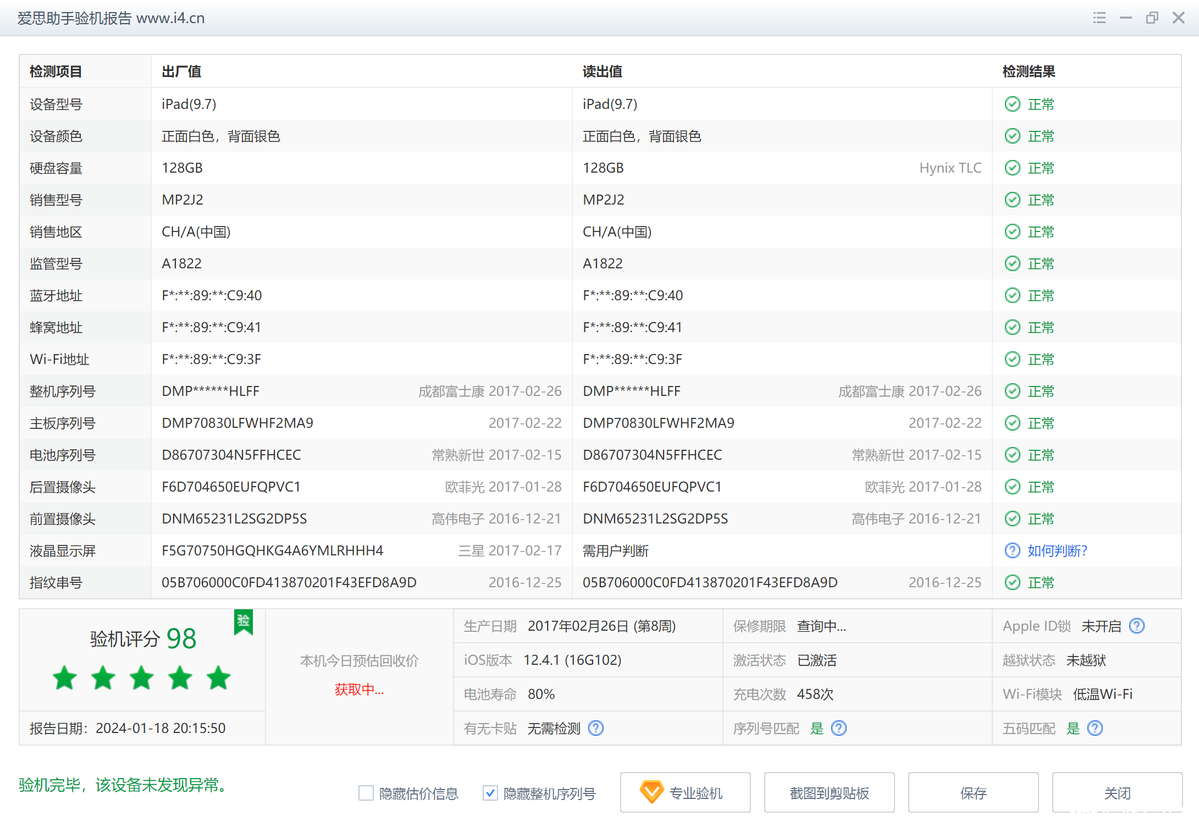This screenshot has width=1199, height=827.
Task: Click the fifth green rating star
Action: point(219,678)
